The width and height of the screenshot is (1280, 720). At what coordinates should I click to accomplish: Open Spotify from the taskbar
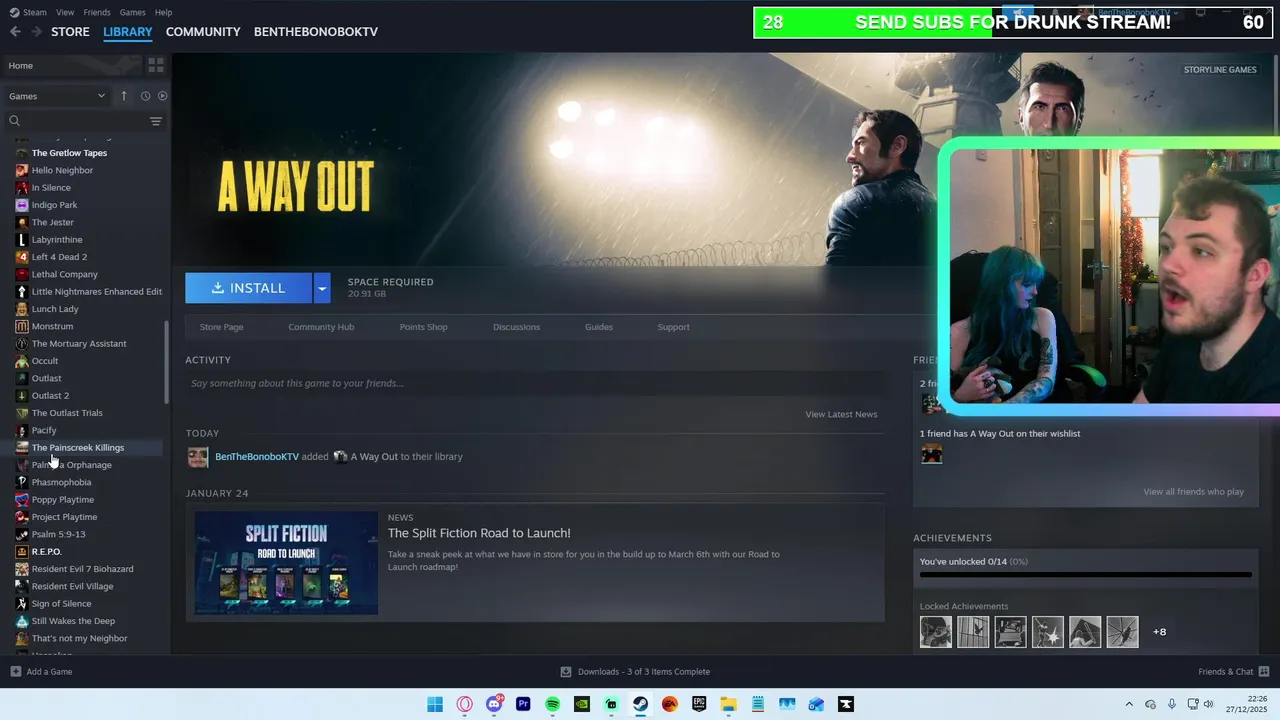click(x=552, y=704)
